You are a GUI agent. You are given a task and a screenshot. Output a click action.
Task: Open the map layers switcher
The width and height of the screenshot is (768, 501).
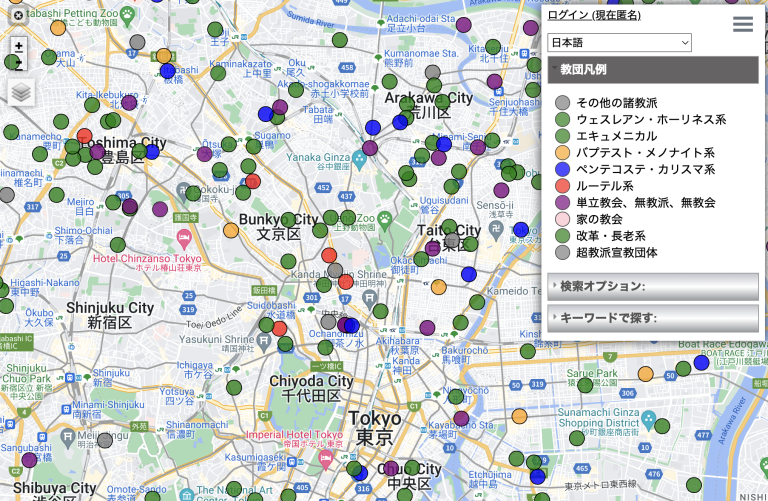21,92
